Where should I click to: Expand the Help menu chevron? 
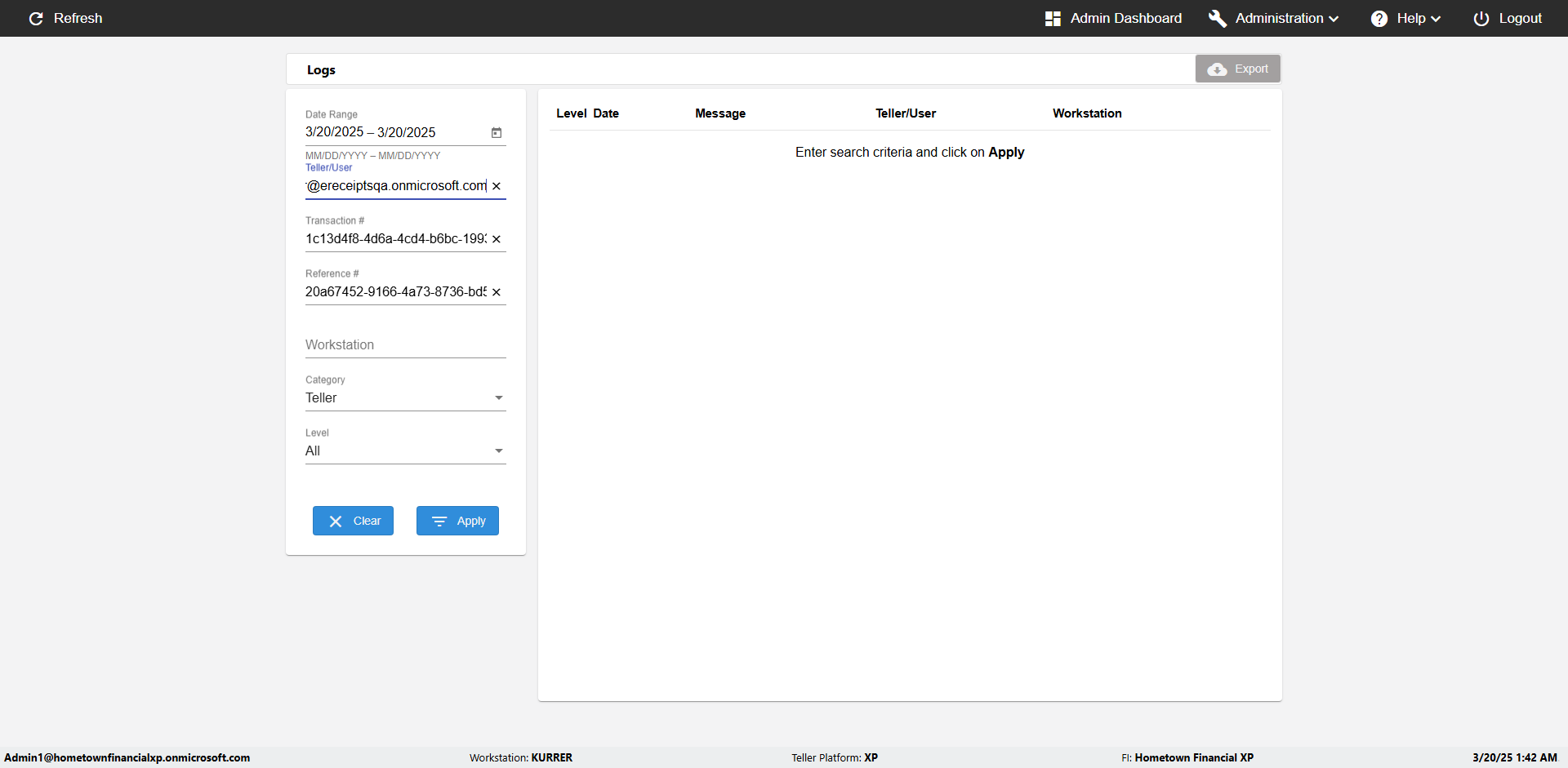[1436, 19]
